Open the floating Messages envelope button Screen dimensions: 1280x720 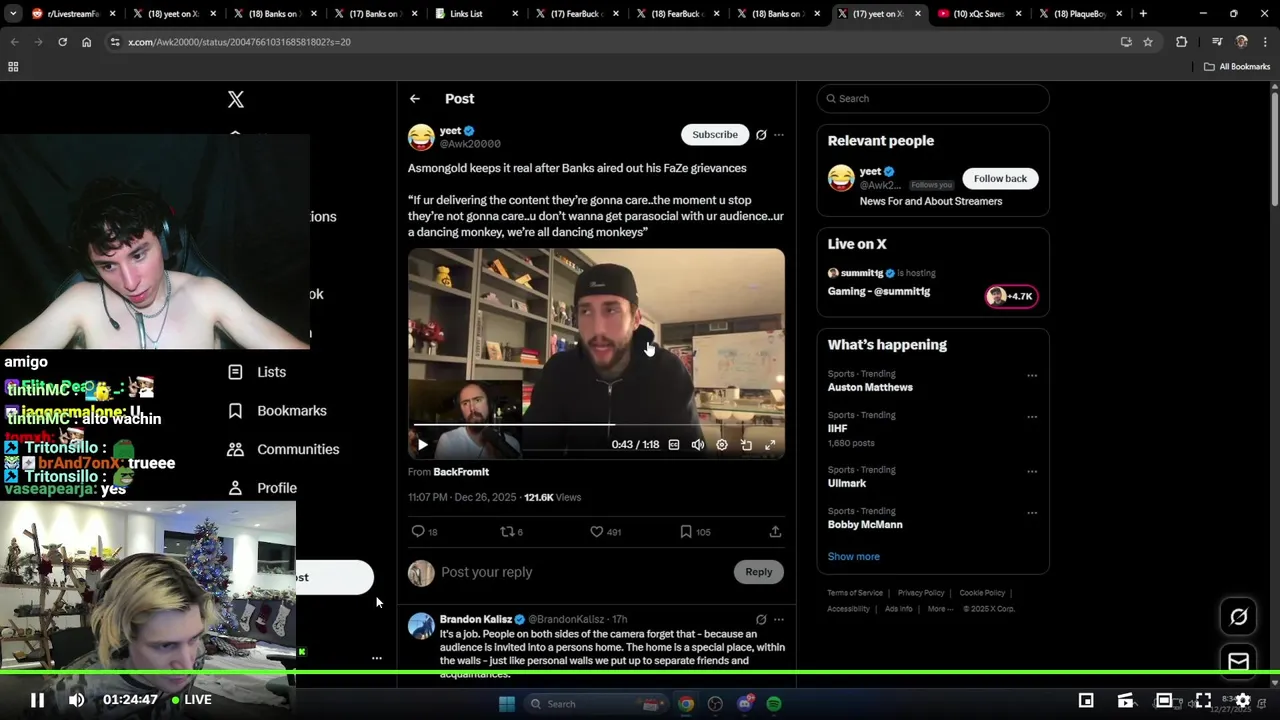(x=1239, y=662)
